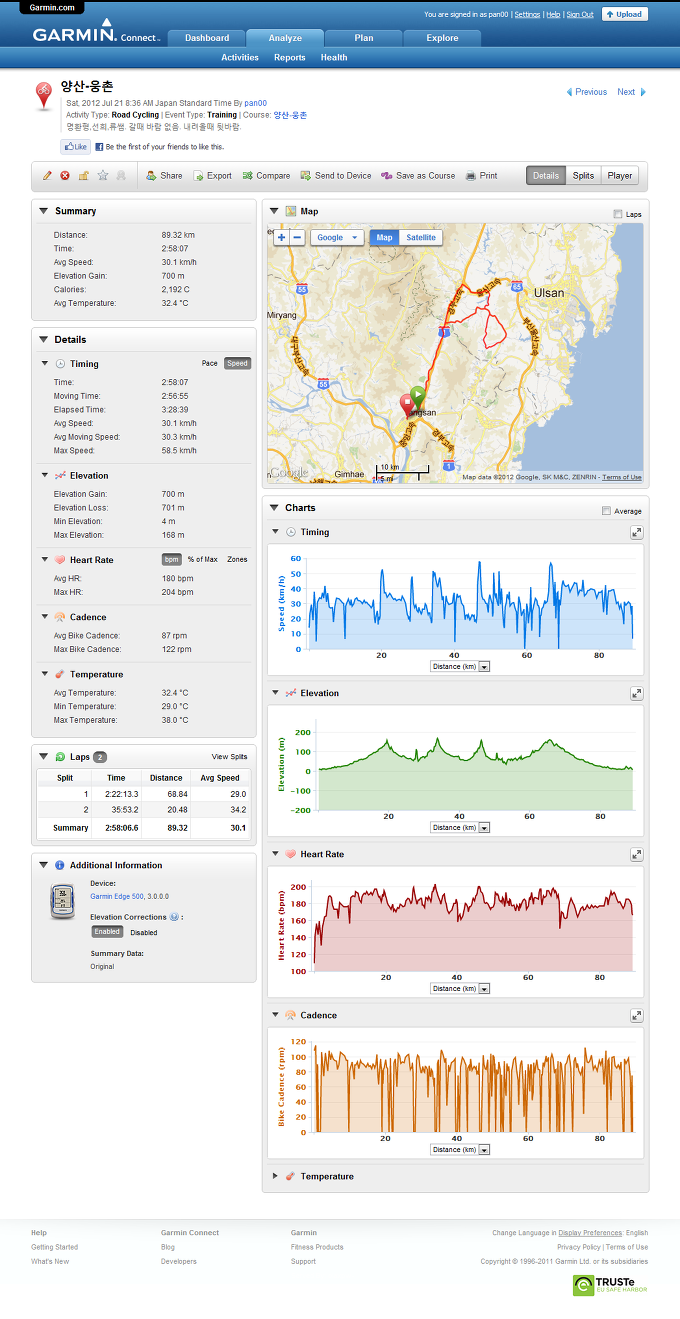Open Garmin Edge 500 device link
The height and width of the screenshot is (1319, 680).
[x=118, y=897]
